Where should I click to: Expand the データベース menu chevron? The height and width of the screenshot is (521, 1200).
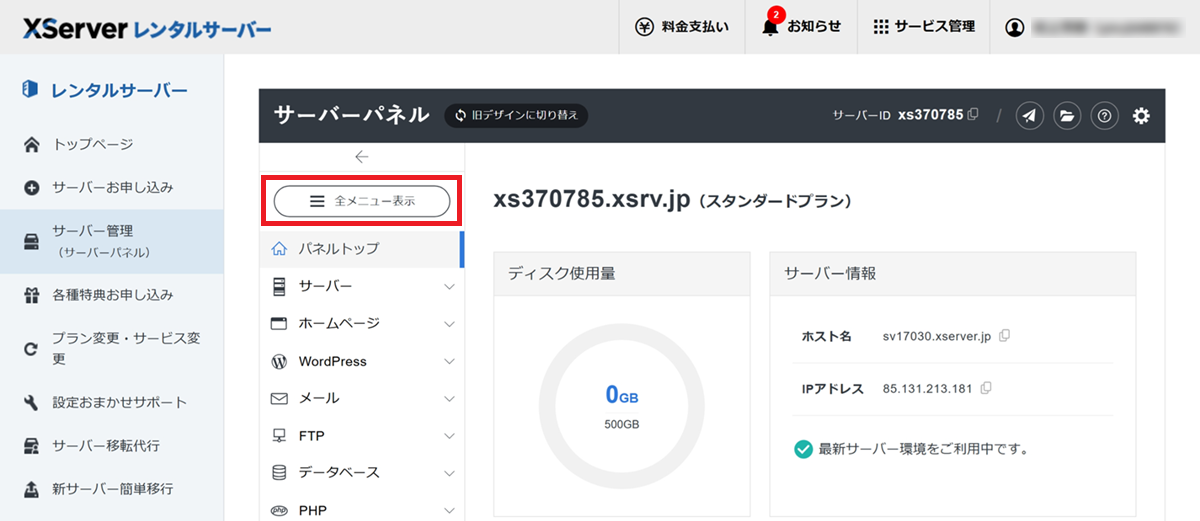coord(449,473)
